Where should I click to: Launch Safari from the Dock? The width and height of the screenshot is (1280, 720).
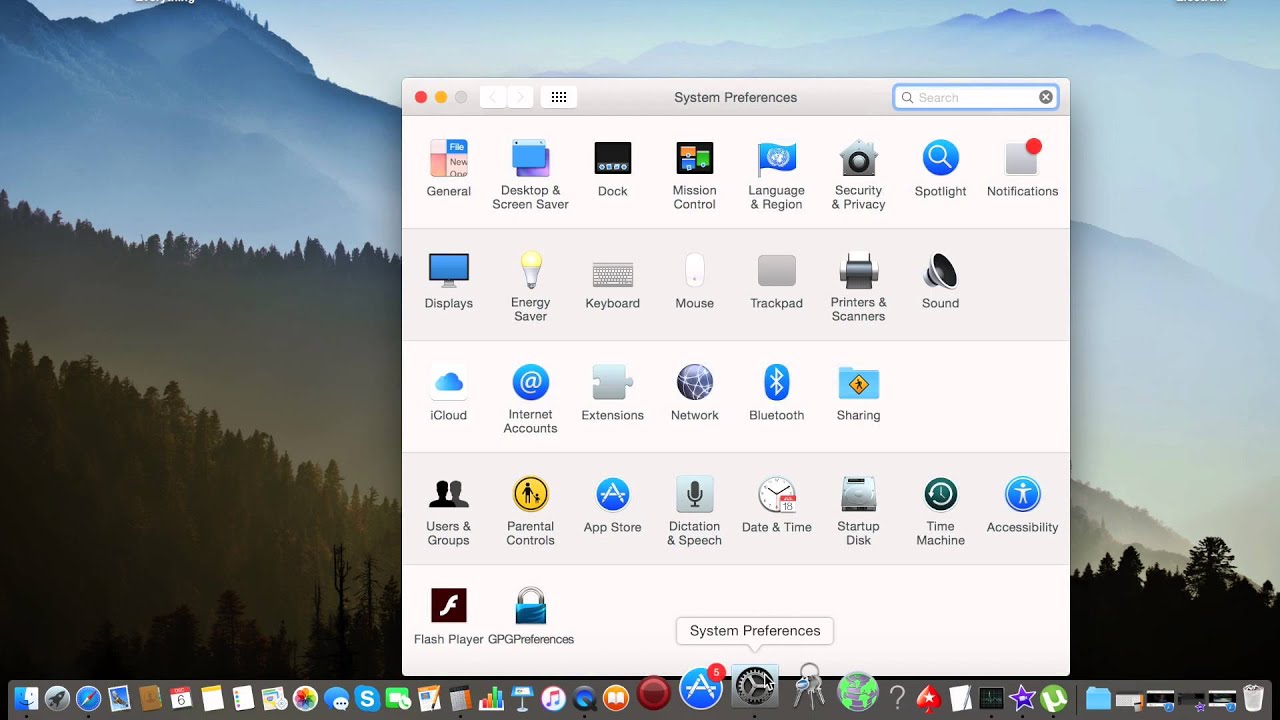click(x=88, y=699)
